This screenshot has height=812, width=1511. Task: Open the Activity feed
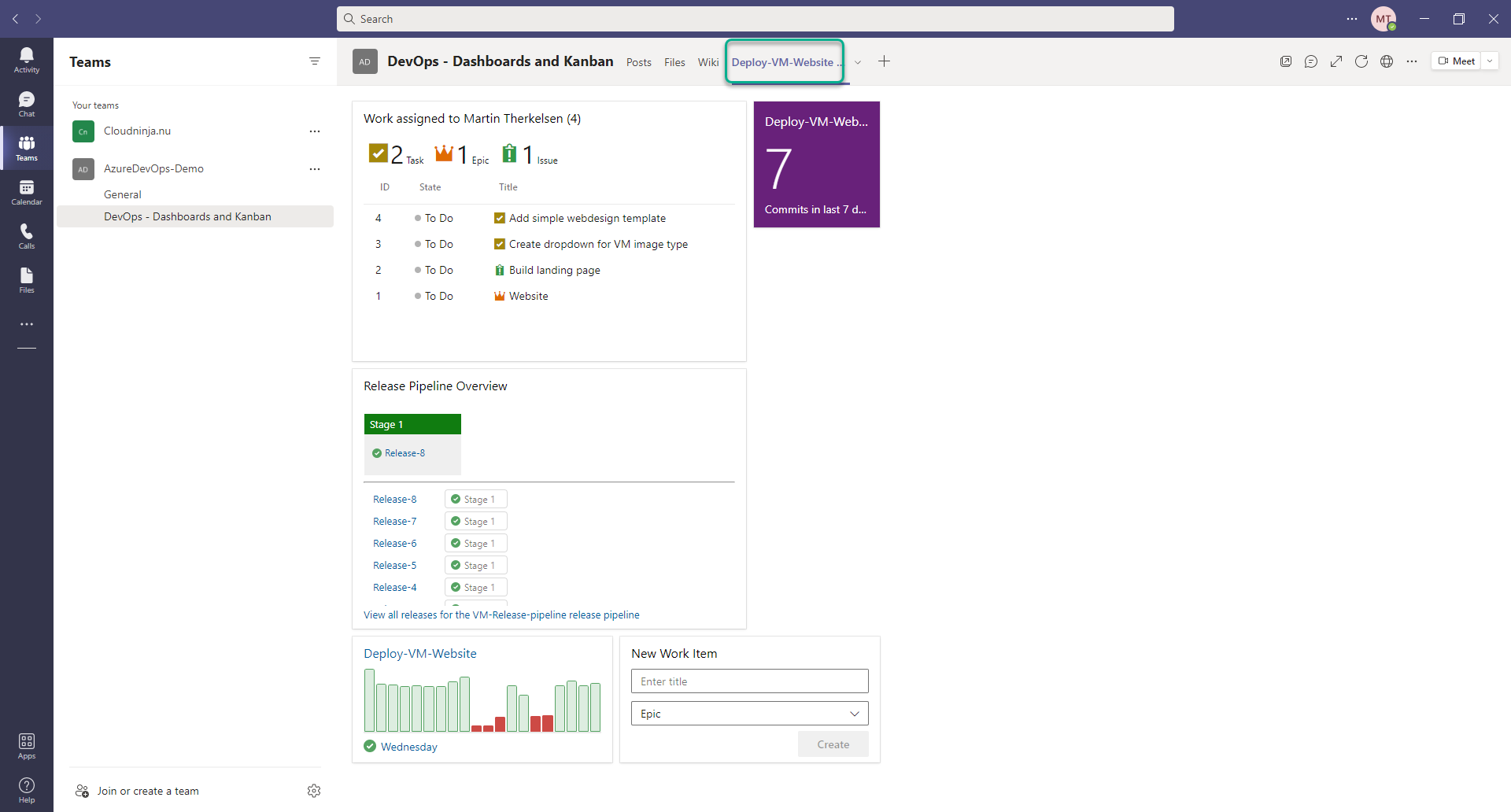(27, 60)
